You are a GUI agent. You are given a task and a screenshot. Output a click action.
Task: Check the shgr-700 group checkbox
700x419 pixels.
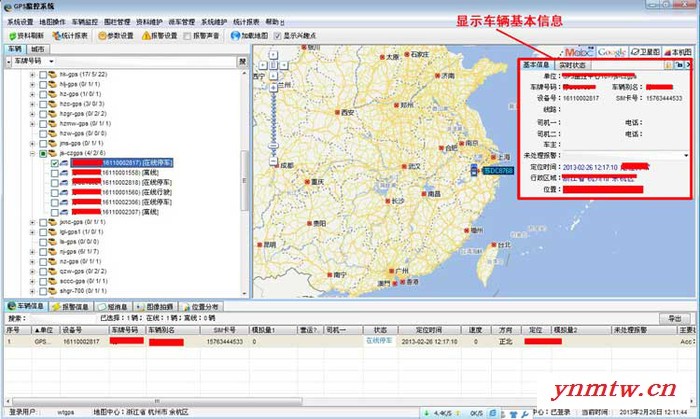tap(43, 291)
